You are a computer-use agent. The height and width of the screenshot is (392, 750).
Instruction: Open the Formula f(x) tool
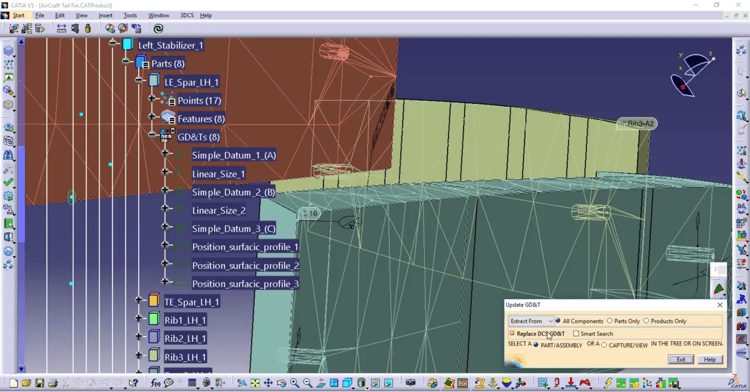(x=155, y=383)
